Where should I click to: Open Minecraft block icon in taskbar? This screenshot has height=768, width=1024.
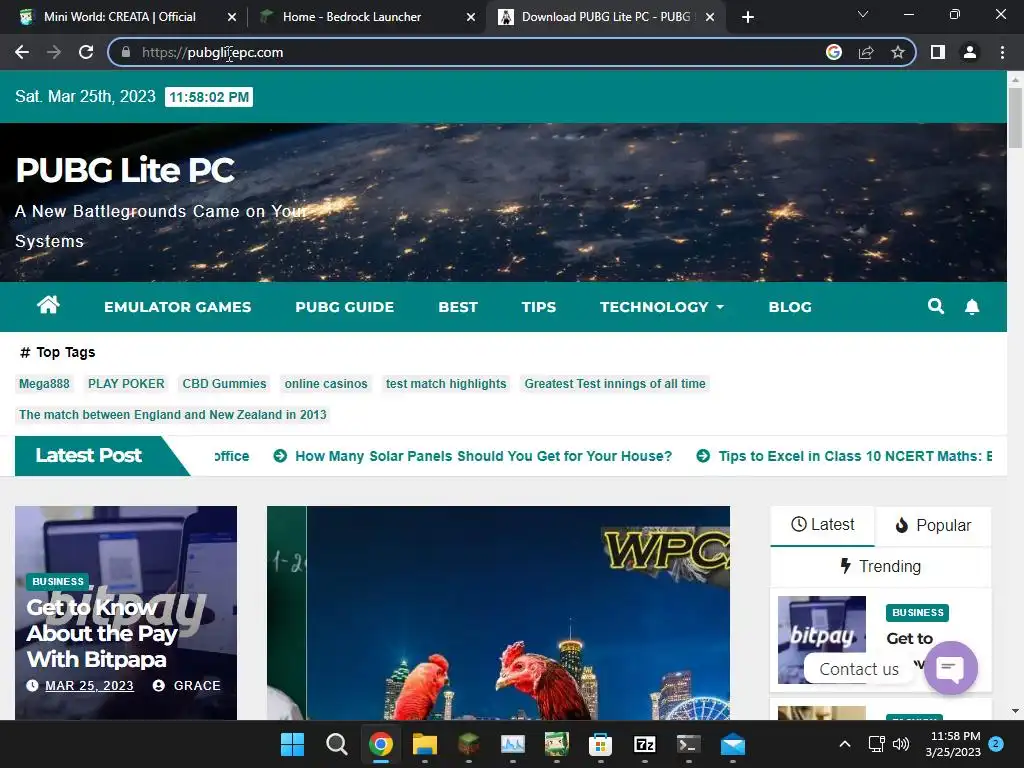[468, 744]
